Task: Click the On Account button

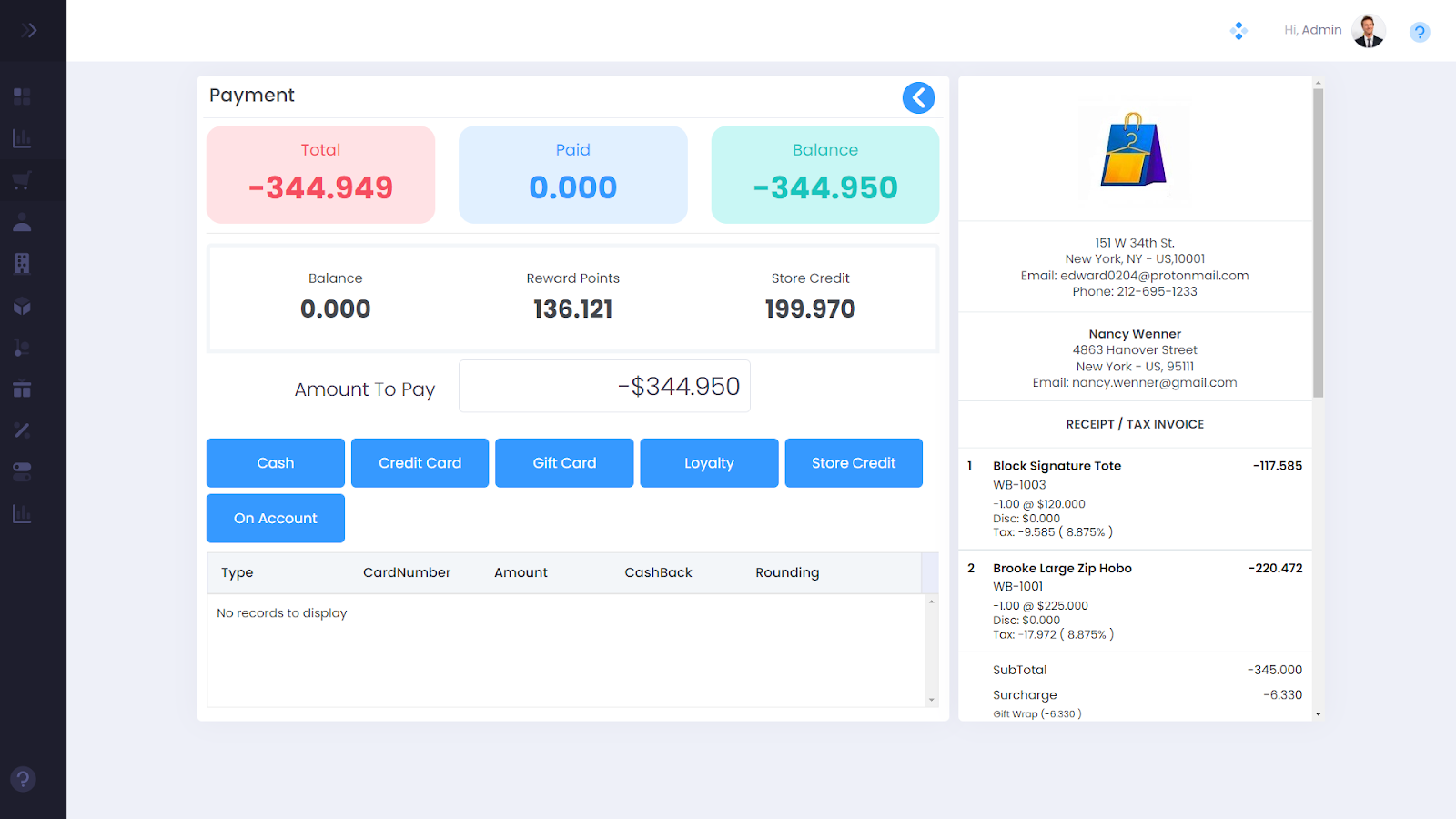Action: point(275,519)
